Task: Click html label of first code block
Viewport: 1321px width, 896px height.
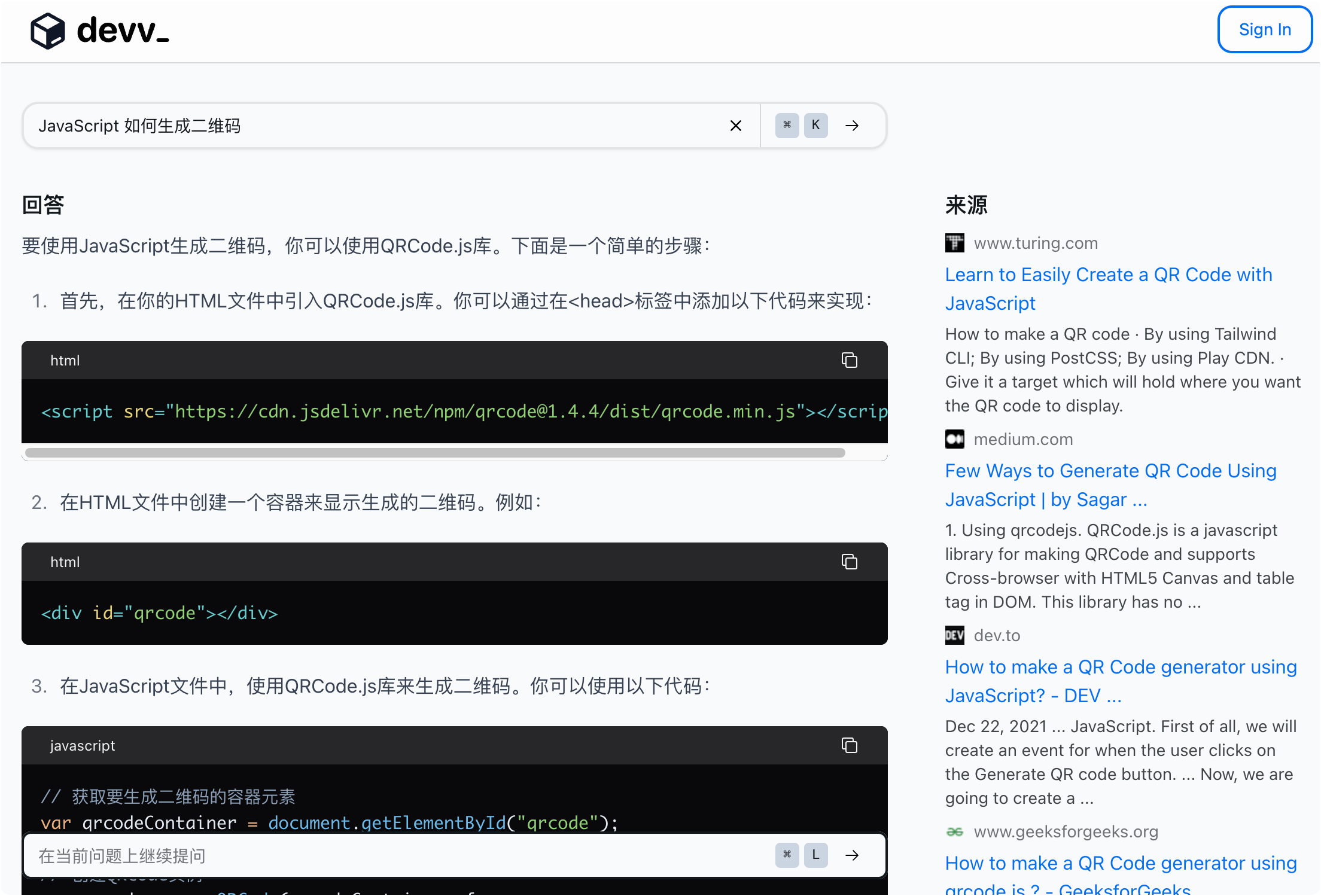Action: coord(65,360)
